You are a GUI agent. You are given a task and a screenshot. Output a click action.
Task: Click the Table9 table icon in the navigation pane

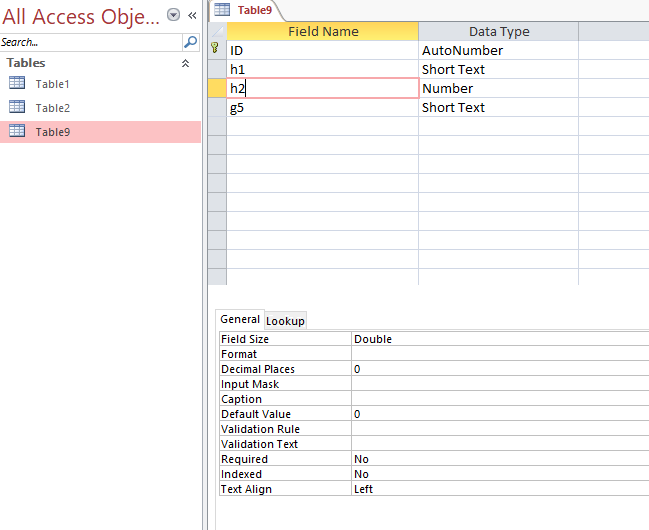(17, 132)
